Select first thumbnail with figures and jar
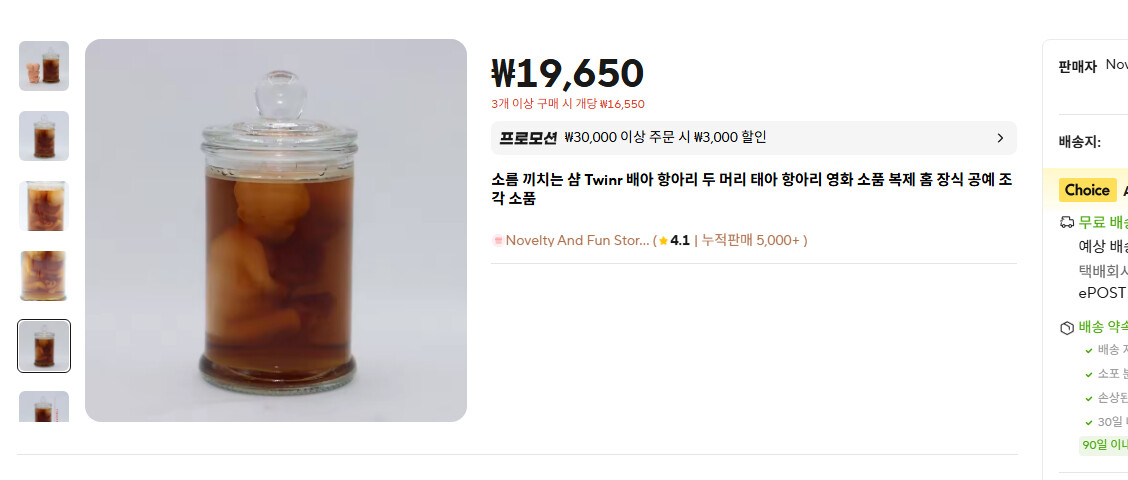This screenshot has height=480, width=1128. coord(44,66)
